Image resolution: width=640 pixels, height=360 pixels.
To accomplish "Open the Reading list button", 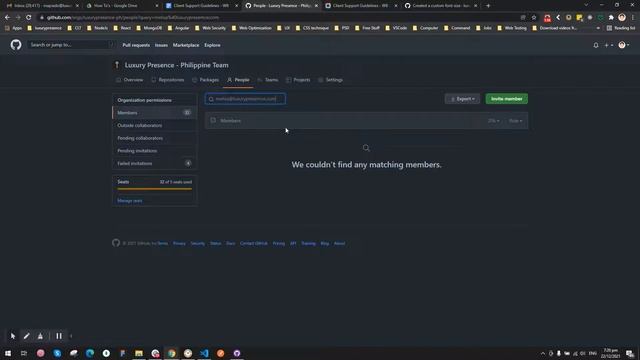I will pos(620,28).
